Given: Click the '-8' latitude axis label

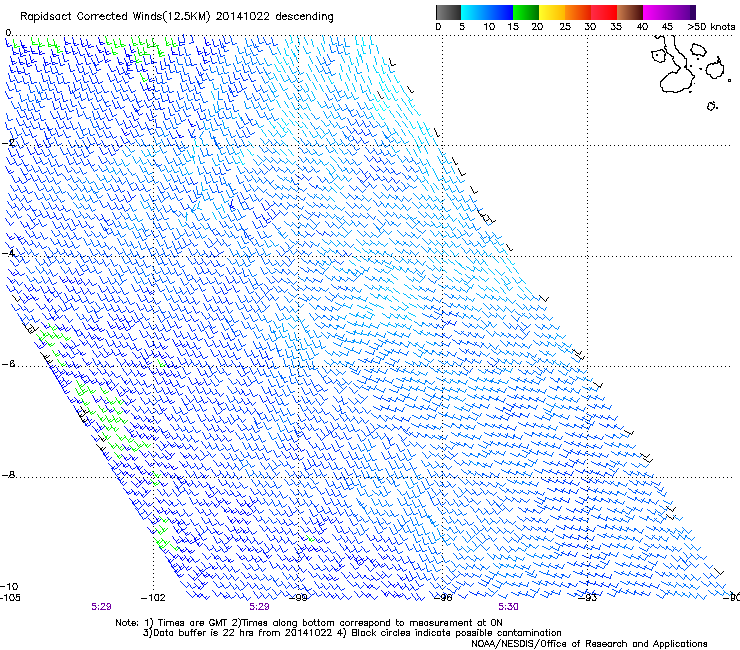Looking at the screenshot, I should click(9, 474).
